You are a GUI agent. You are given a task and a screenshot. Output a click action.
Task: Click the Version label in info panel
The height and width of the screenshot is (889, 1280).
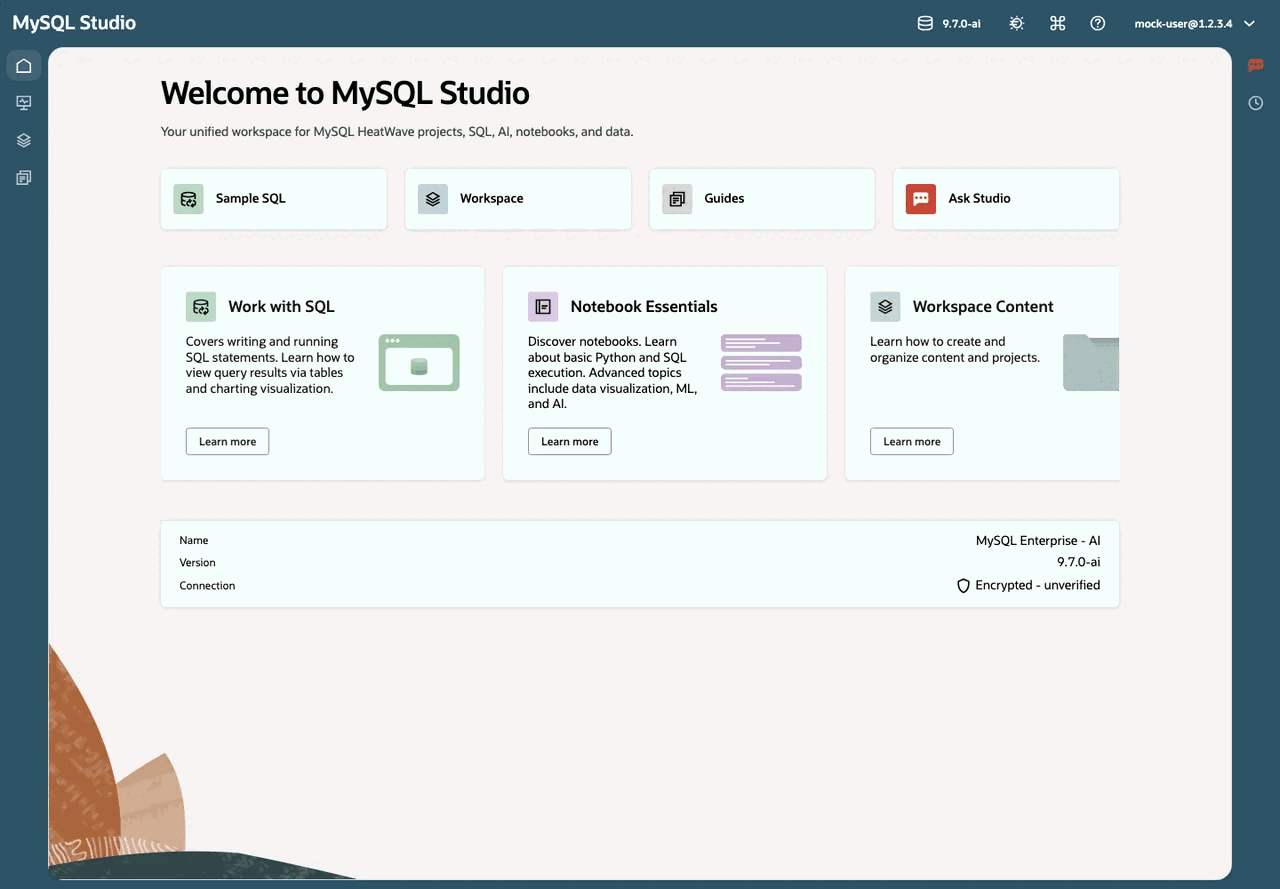(x=197, y=563)
